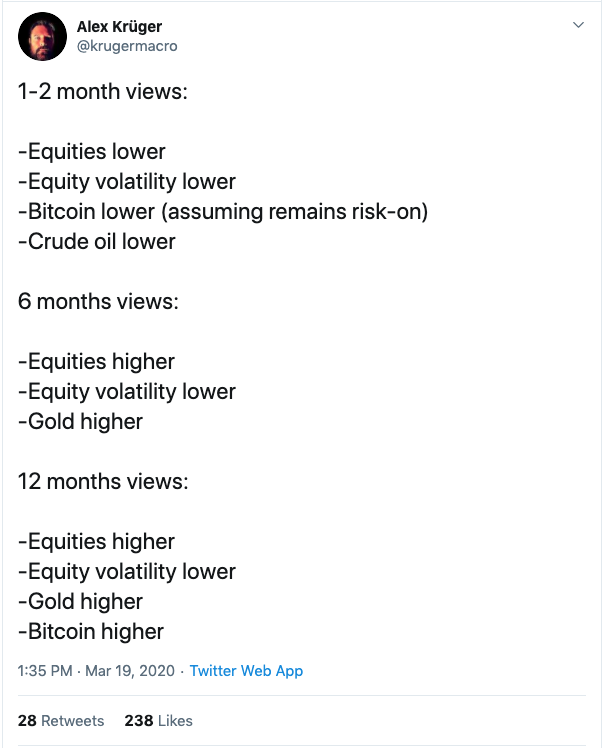
Task: Open the @krugermacro handle link
Action: click(x=127, y=46)
